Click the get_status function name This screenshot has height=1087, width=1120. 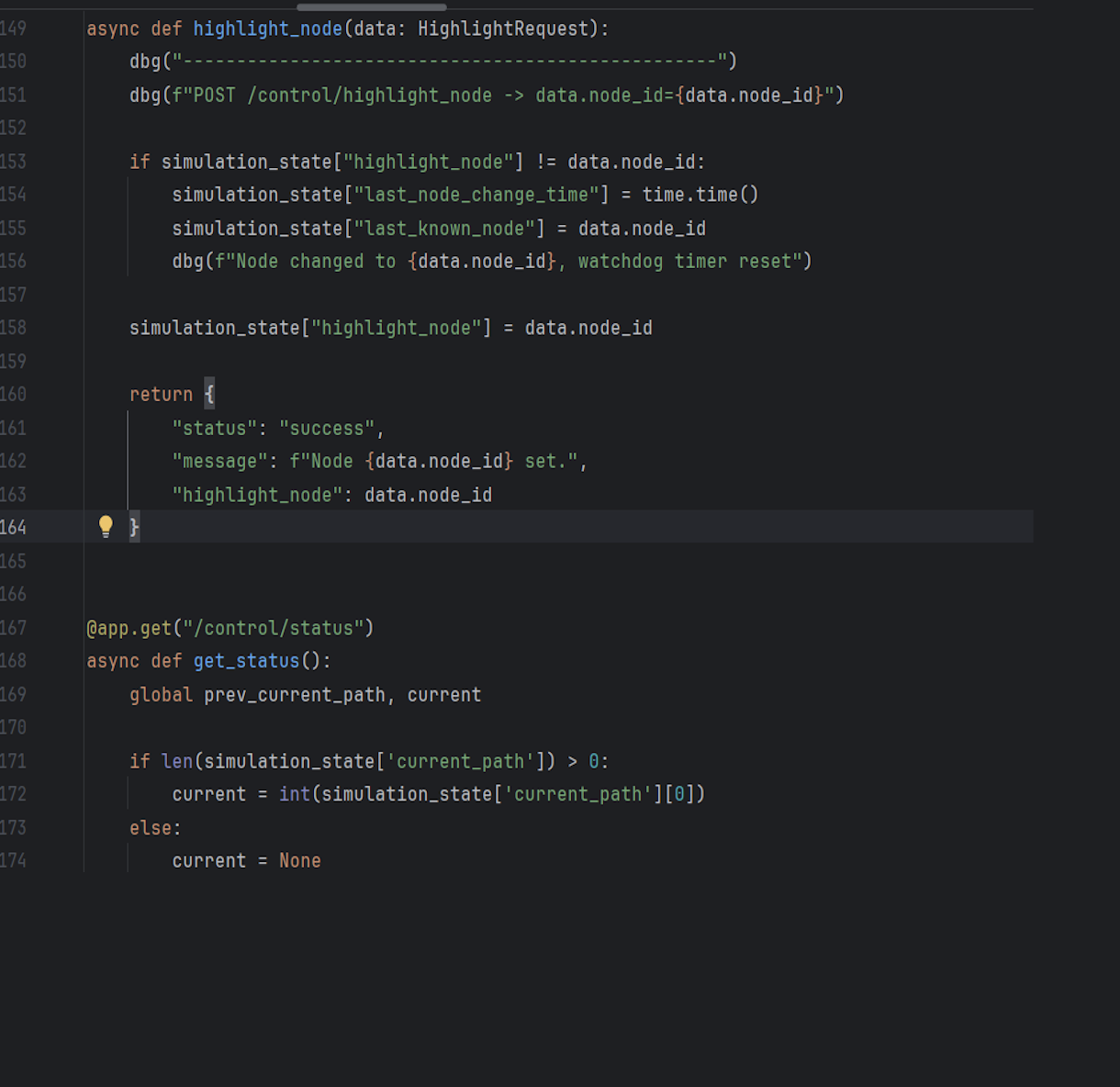[246, 661]
